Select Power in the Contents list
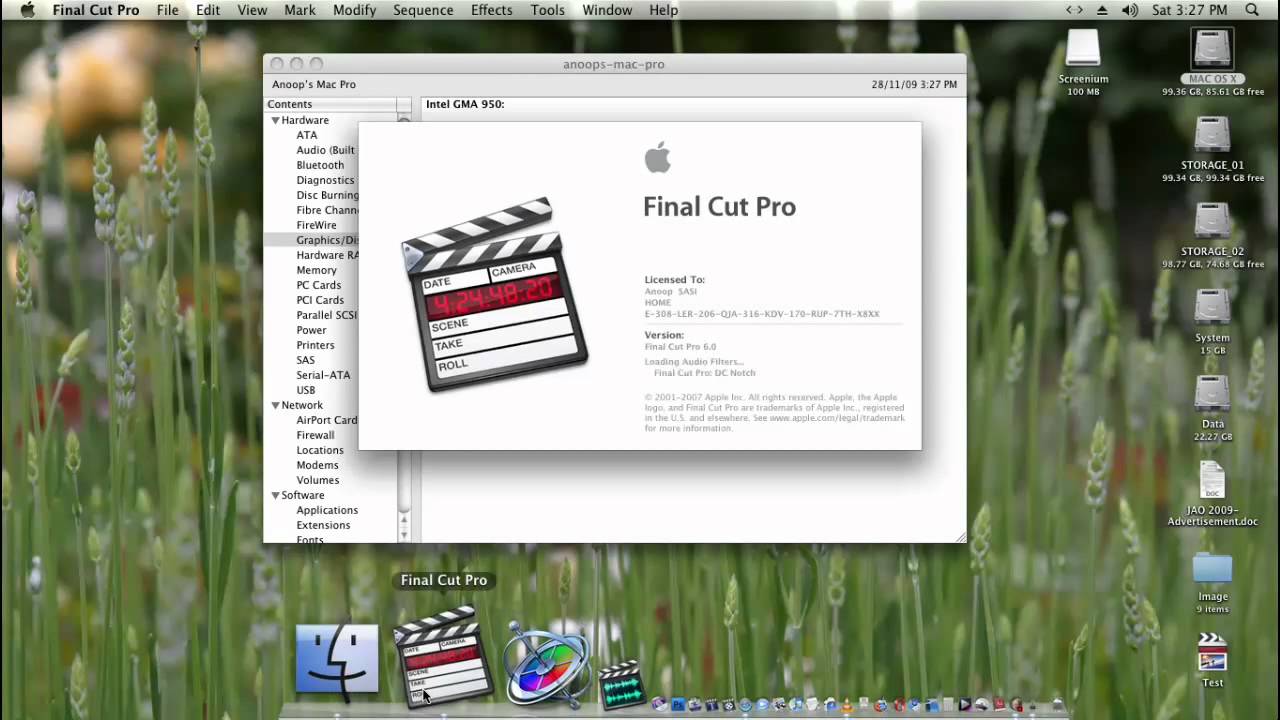Image resolution: width=1280 pixels, height=720 pixels. point(311,330)
